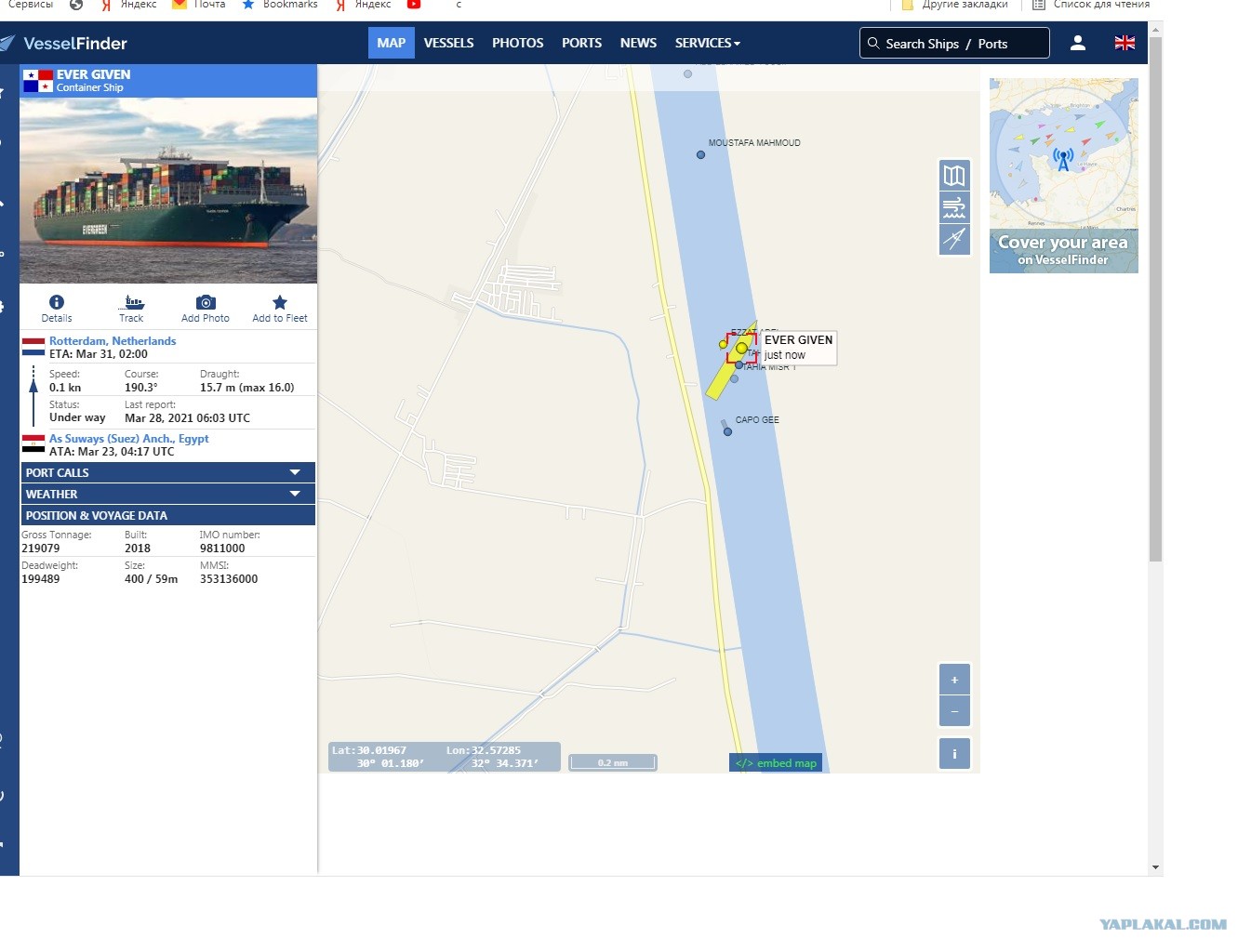
Task: Click the Egypt flag icon
Action: click(x=33, y=443)
